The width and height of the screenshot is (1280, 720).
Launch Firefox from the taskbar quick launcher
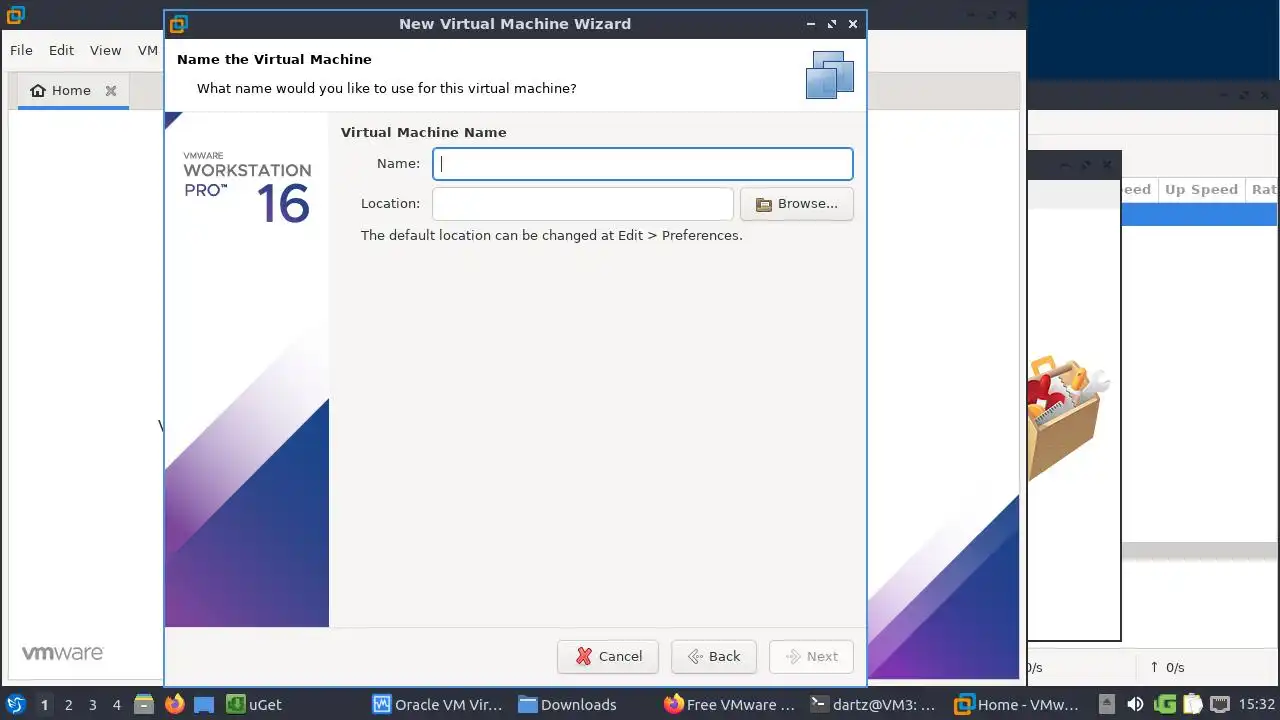click(x=174, y=705)
